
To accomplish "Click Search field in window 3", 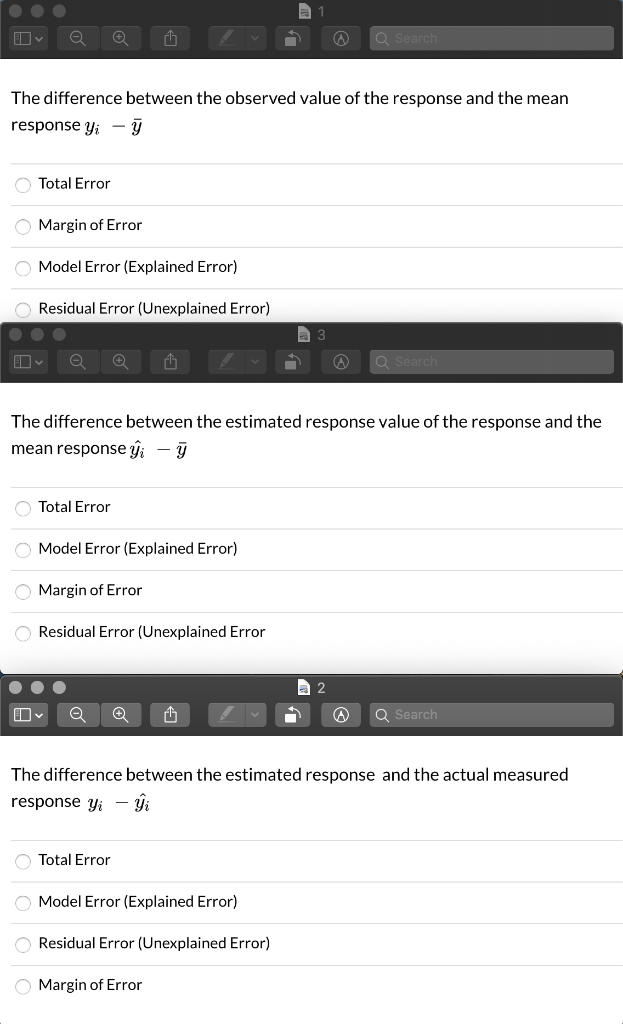I will [x=492, y=362].
